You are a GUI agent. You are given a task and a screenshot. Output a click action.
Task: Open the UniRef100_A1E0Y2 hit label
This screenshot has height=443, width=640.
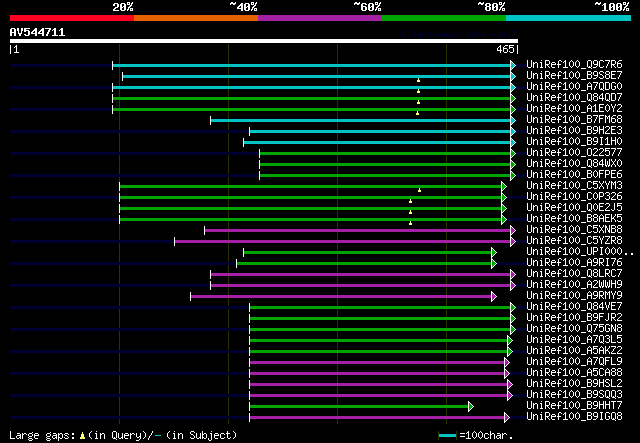point(574,109)
